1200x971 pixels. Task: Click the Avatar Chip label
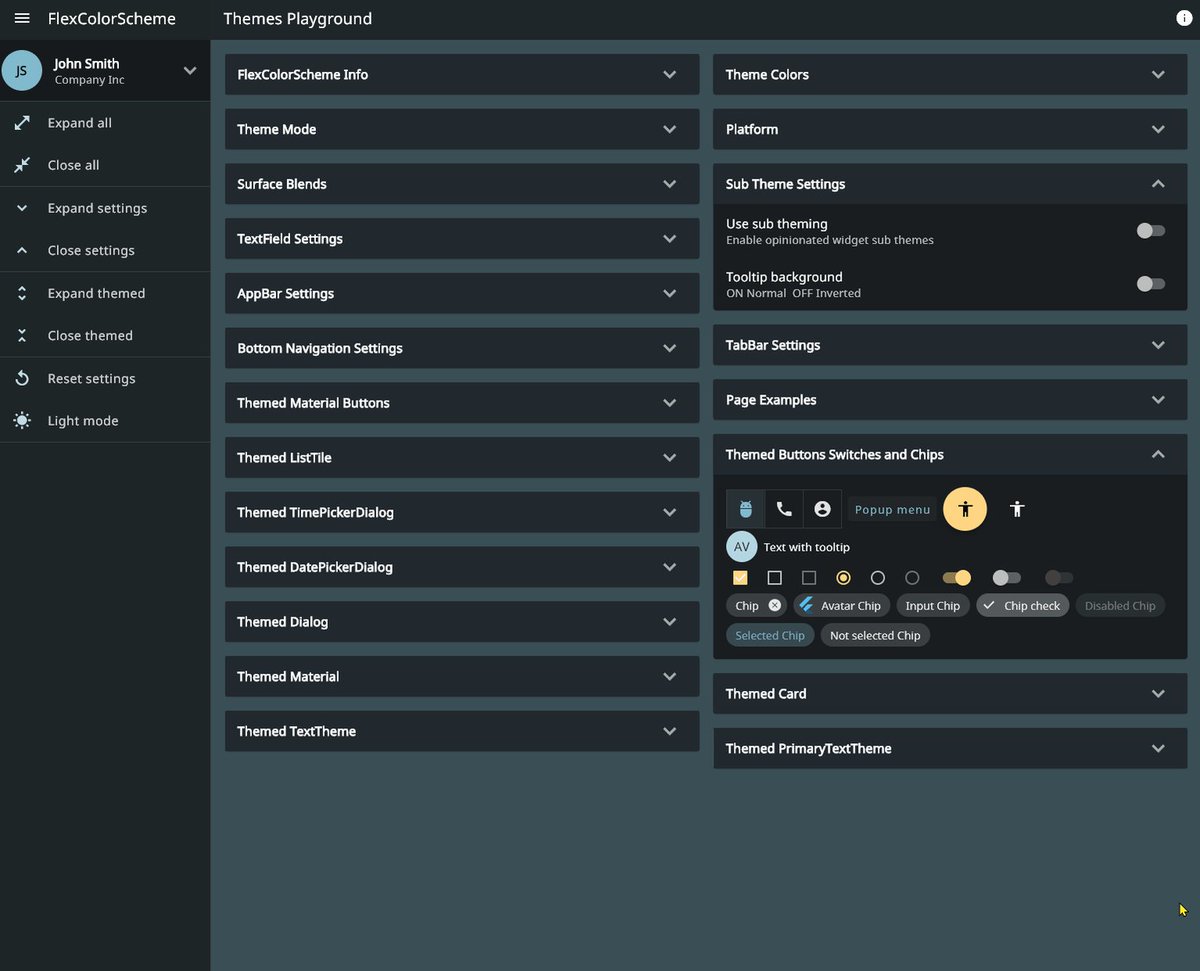coord(851,606)
